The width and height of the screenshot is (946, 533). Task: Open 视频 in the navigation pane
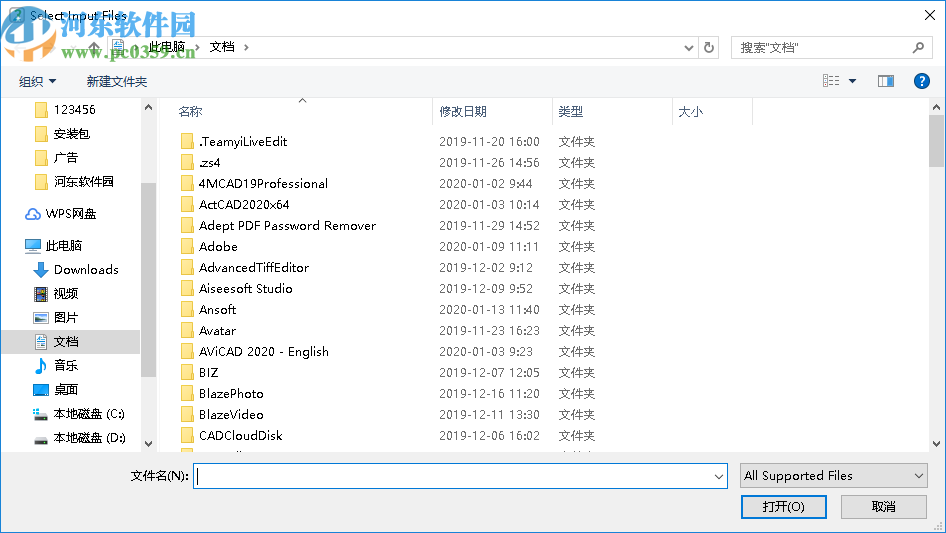point(56,294)
